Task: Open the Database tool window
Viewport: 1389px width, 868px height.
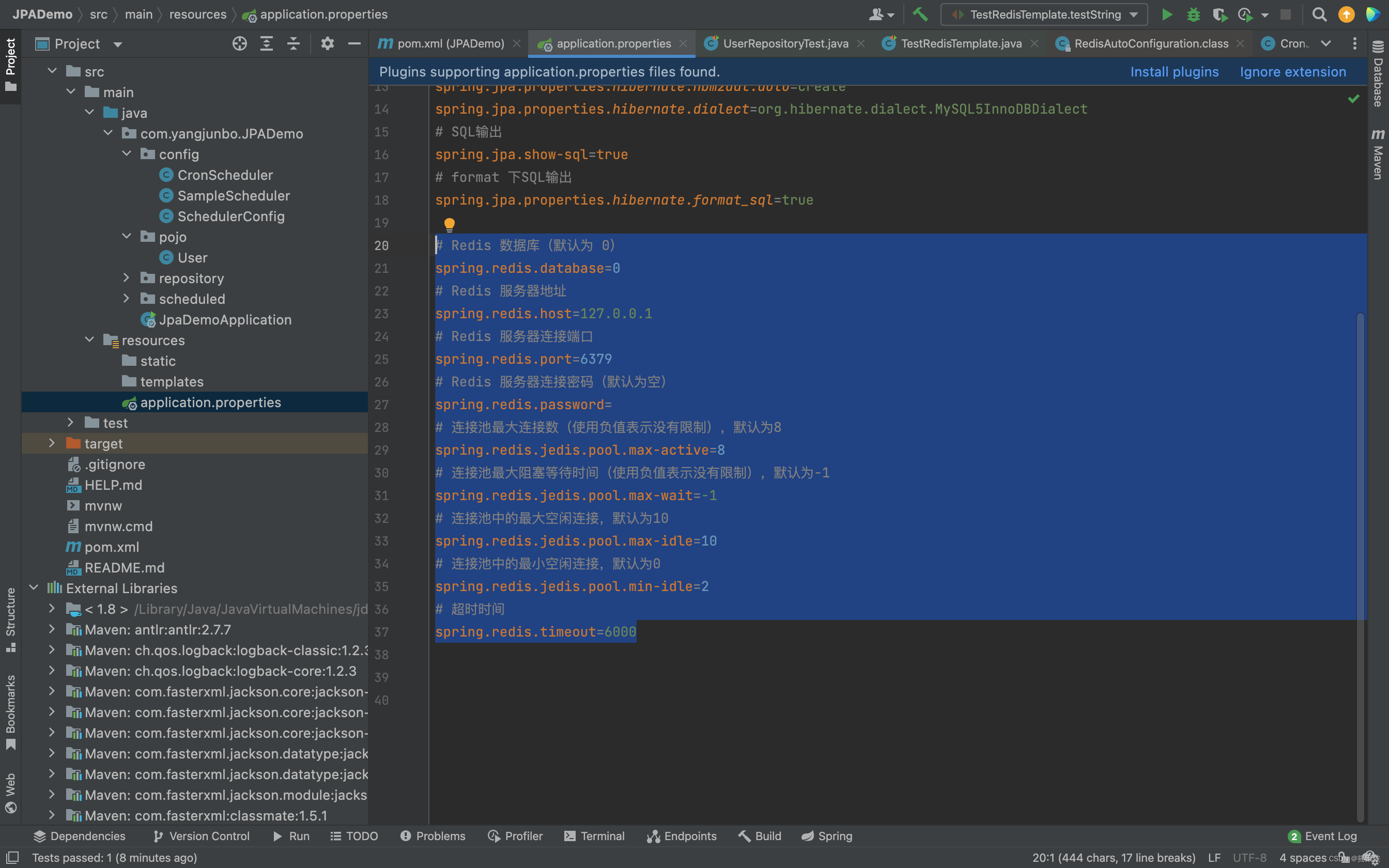Action: [x=1378, y=73]
